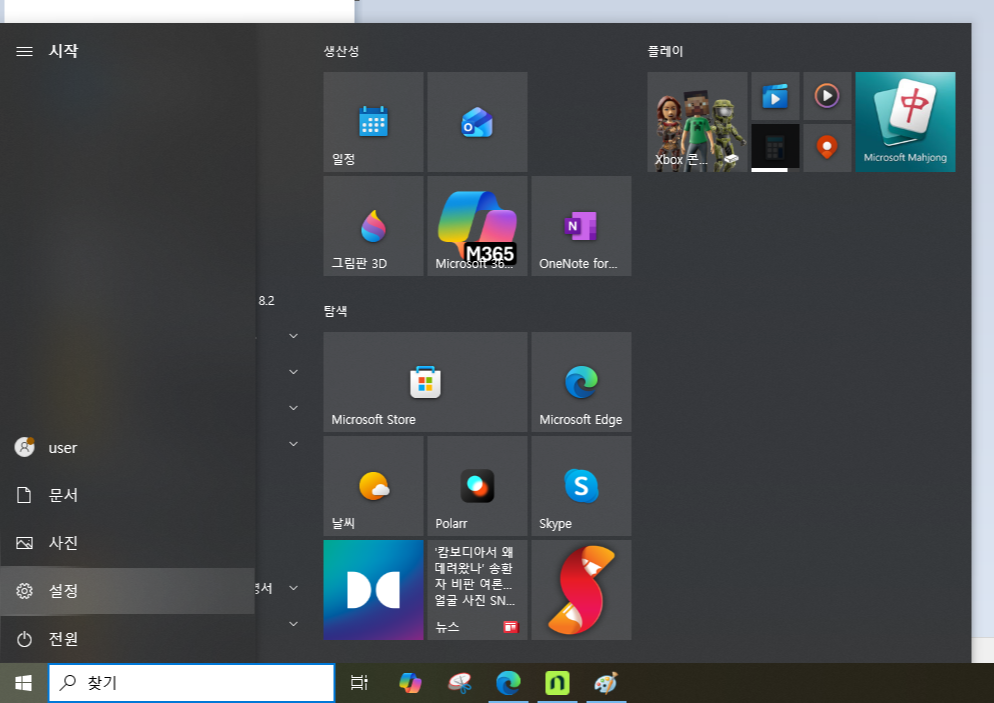The height and width of the screenshot is (703, 994).
Task: Click the 생산성 group header
Action: coord(341,51)
